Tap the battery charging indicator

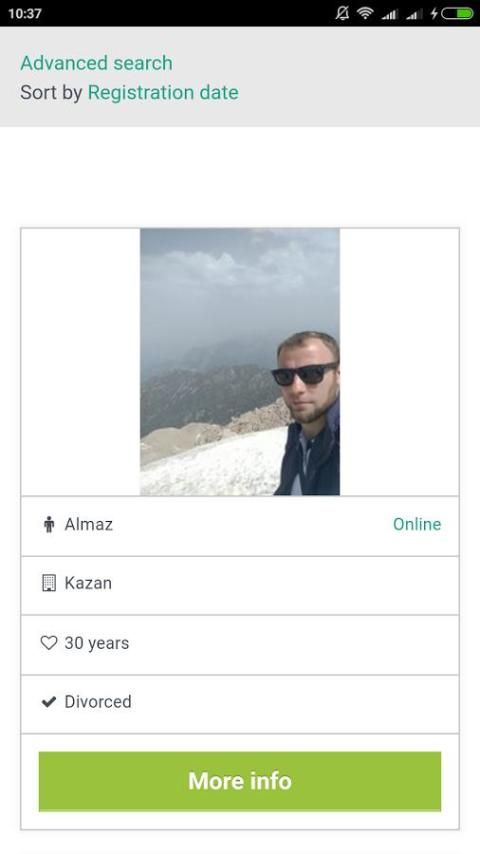[452, 13]
